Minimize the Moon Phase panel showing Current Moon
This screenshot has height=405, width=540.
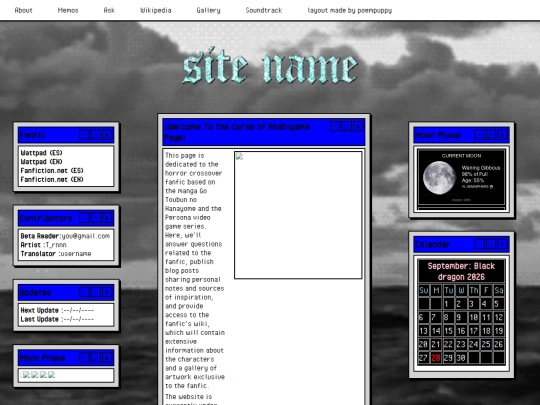coord(479,135)
